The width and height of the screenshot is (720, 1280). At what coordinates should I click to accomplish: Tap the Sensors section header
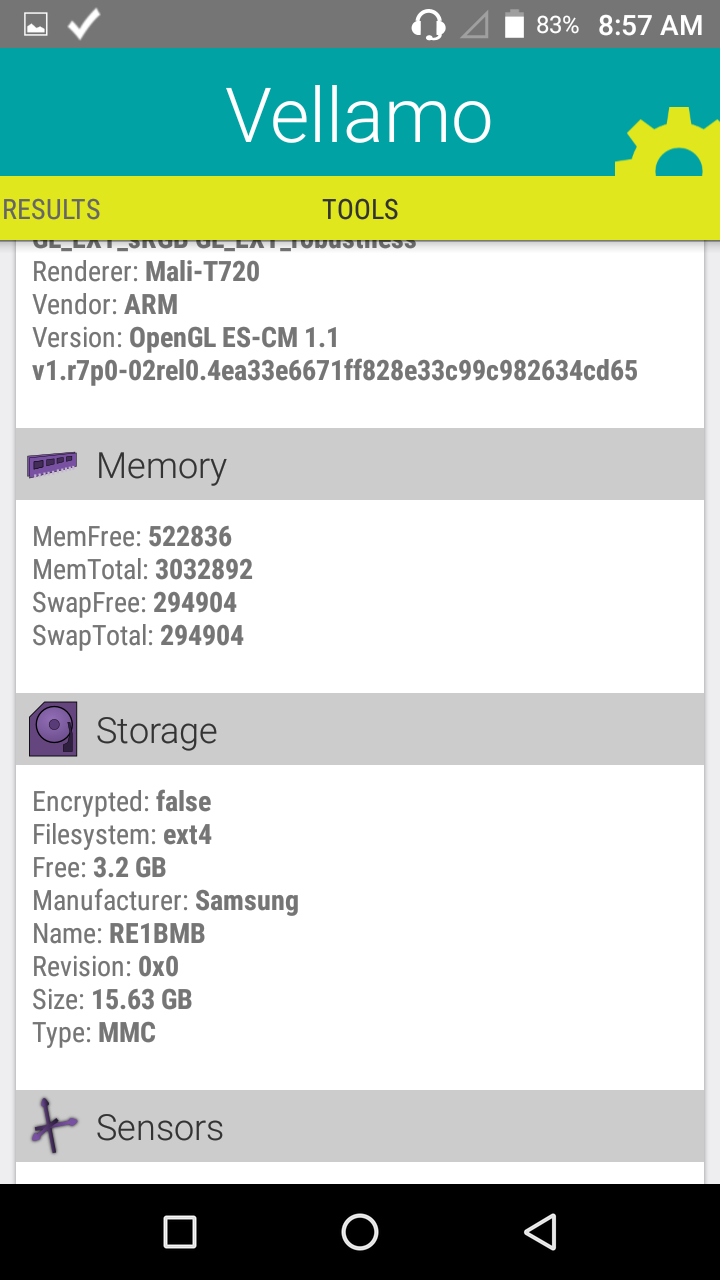[360, 1127]
